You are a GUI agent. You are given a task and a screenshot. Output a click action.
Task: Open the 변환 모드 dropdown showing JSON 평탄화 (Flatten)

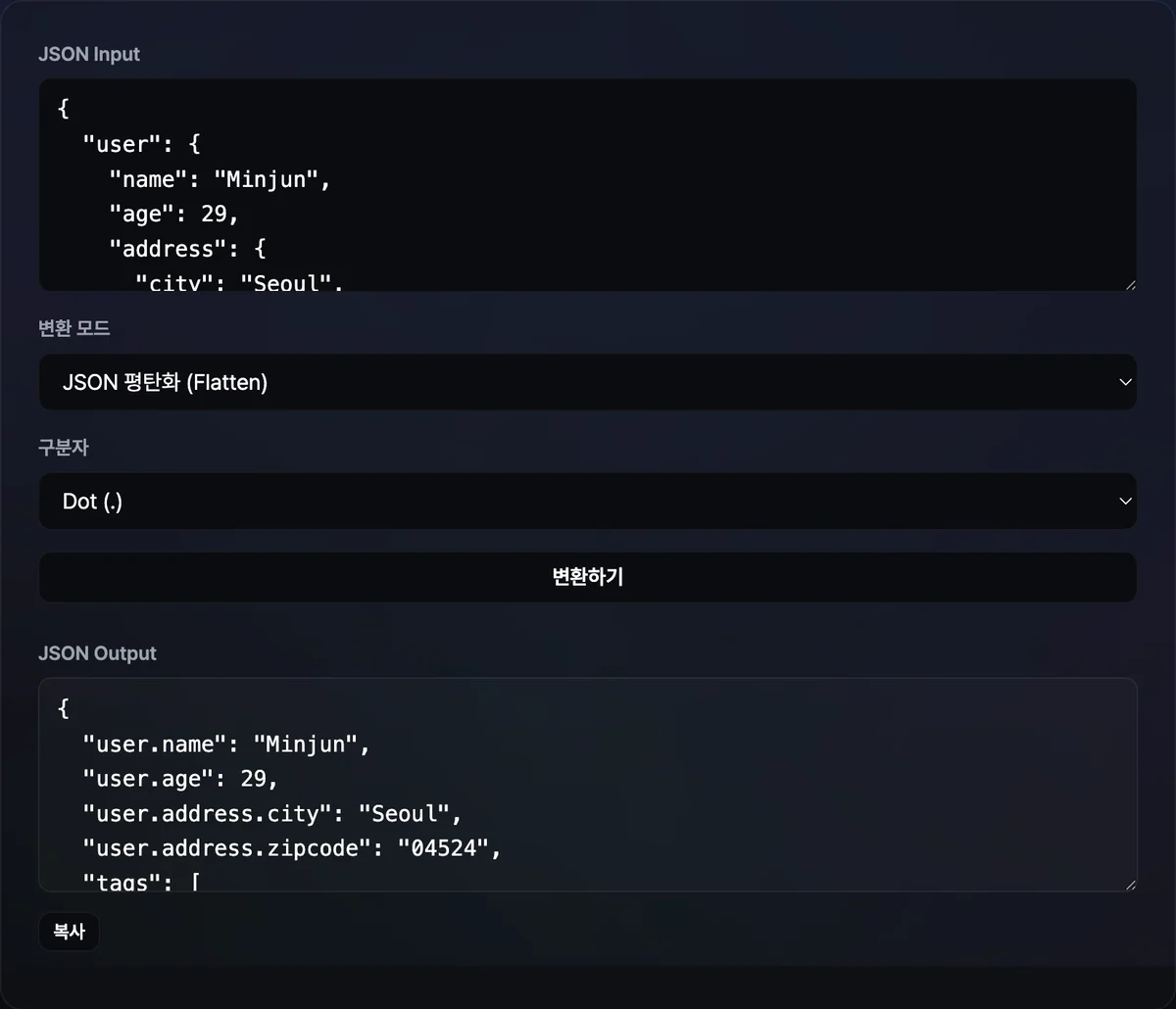[588, 382]
